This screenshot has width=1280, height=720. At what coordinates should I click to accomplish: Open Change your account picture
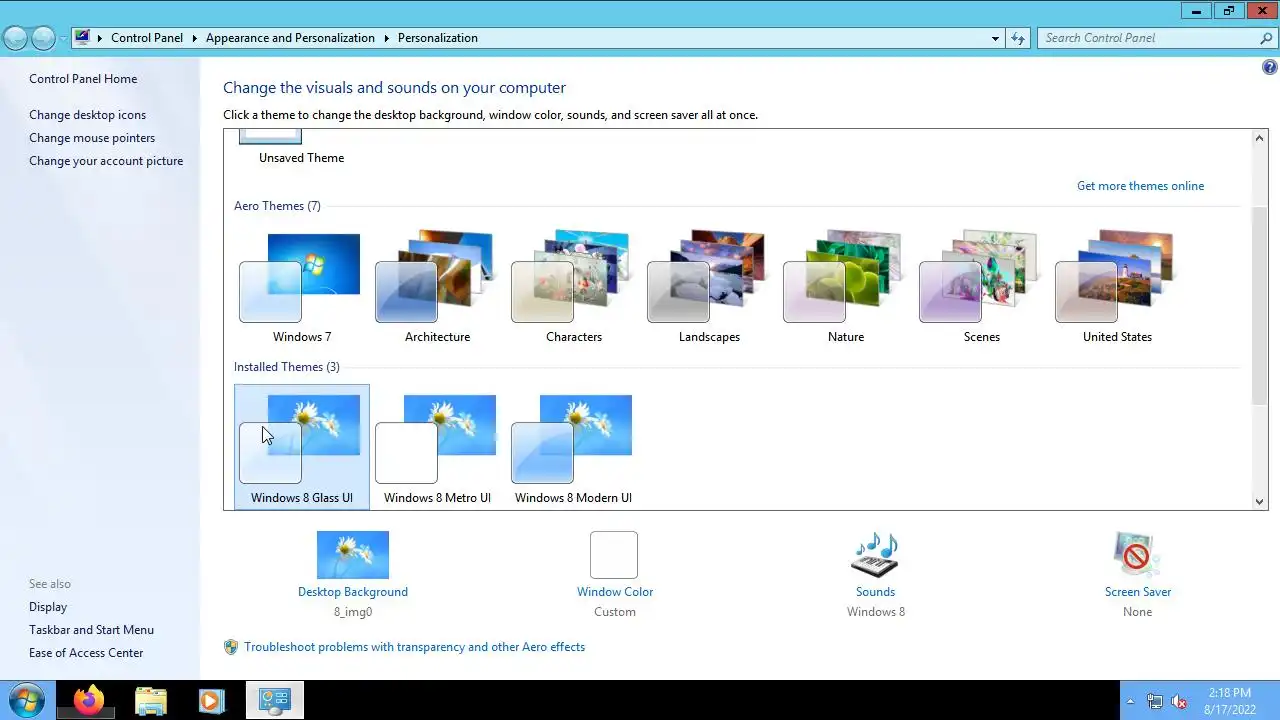coord(106,161)
